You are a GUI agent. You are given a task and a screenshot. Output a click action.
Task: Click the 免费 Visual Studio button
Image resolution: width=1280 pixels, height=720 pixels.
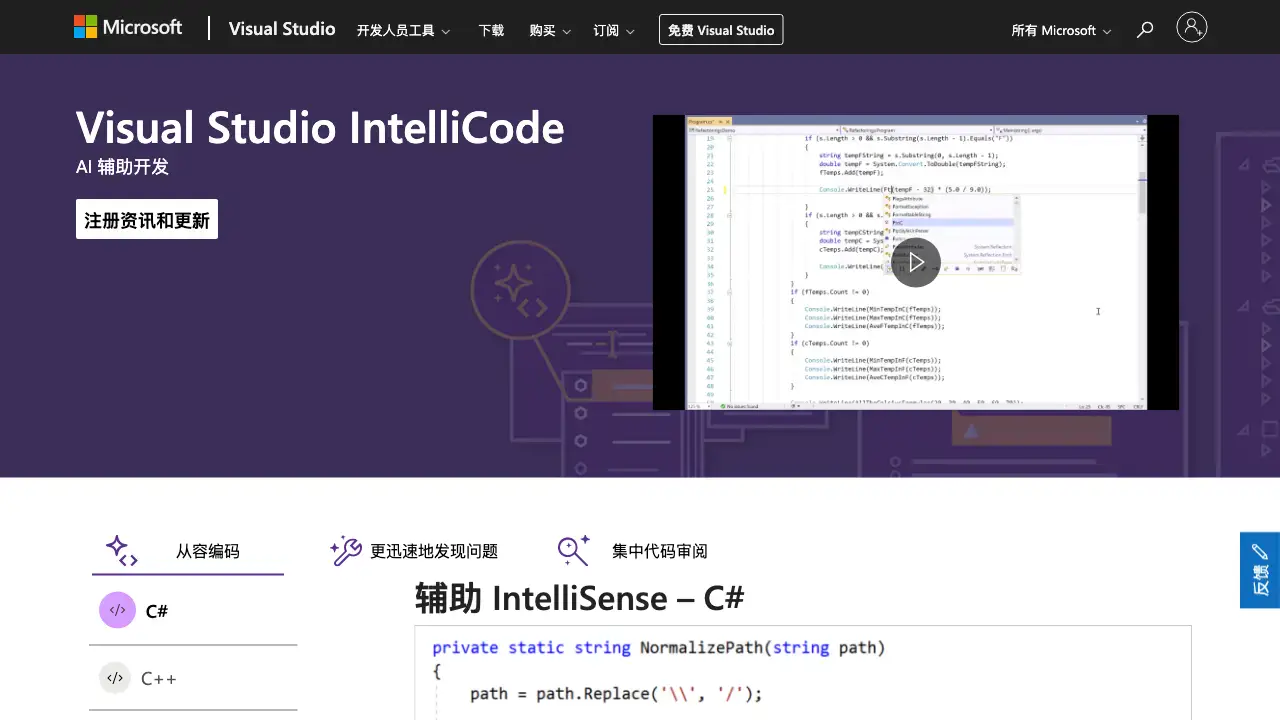pos(721,29)
